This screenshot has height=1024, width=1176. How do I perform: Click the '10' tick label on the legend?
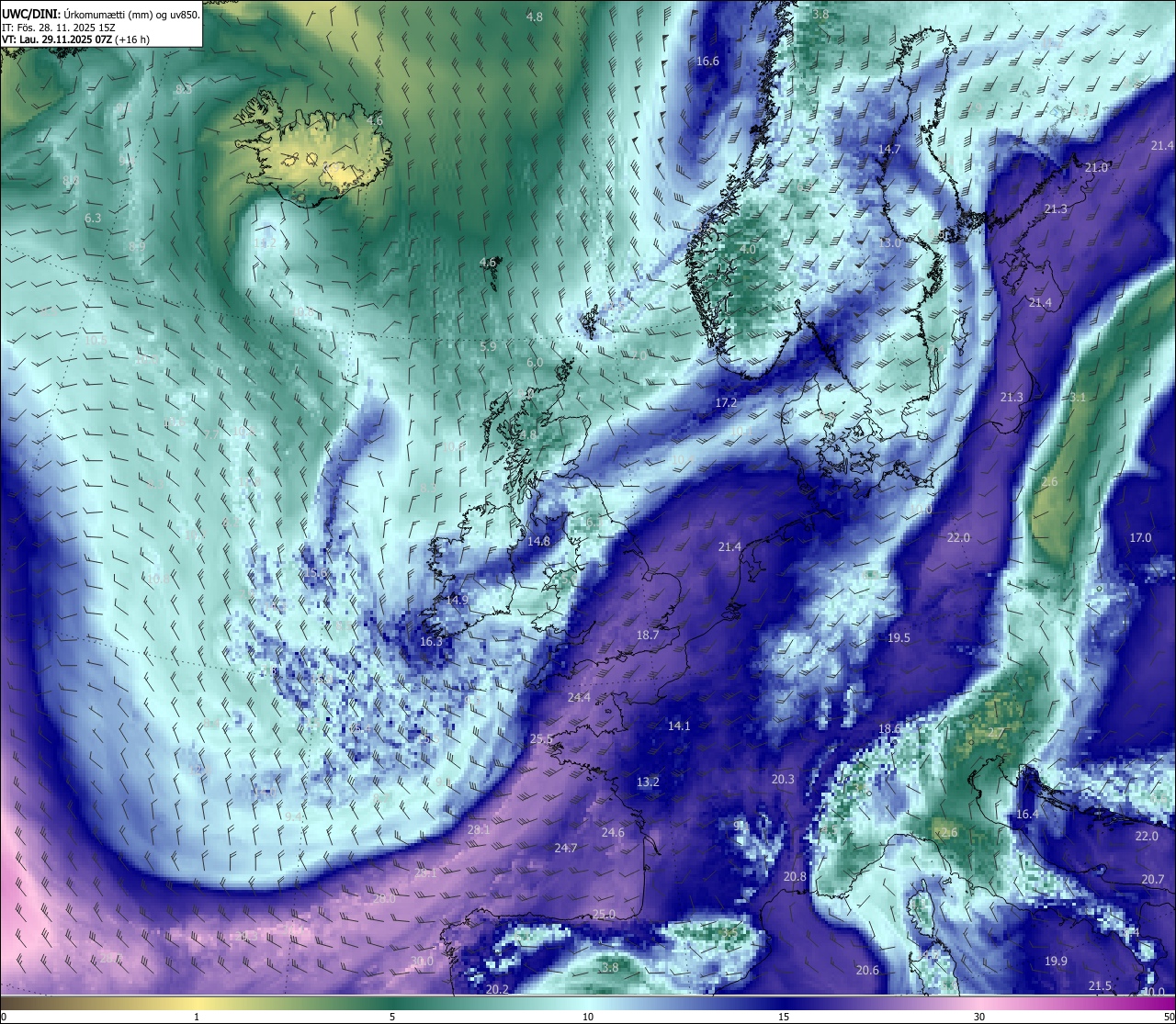pyautogui.click(x=588, y=1017)
